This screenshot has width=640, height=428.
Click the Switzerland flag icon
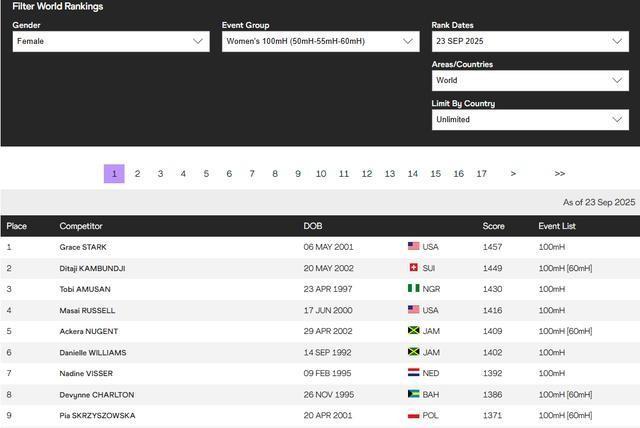click(x=413, y=268)
